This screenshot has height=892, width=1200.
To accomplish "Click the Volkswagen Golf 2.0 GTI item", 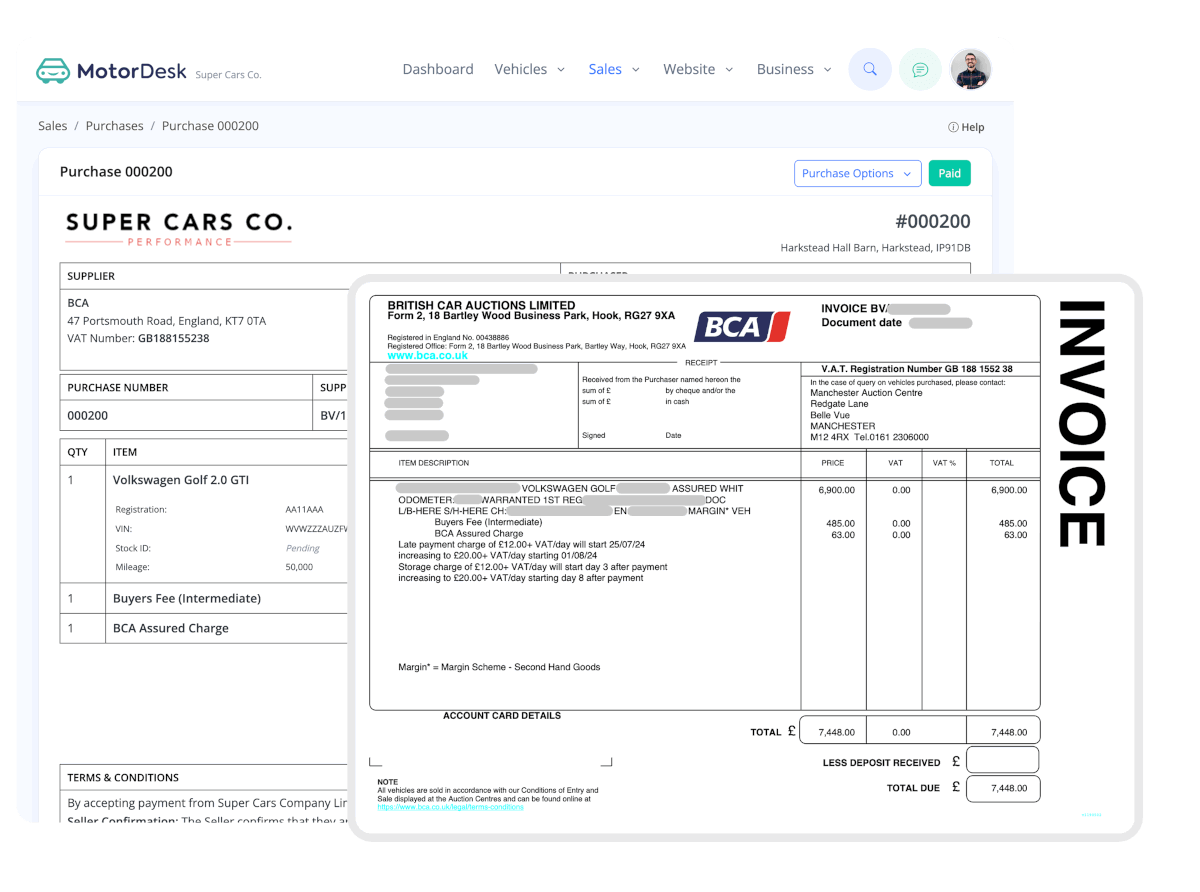I will click(181, 480).
